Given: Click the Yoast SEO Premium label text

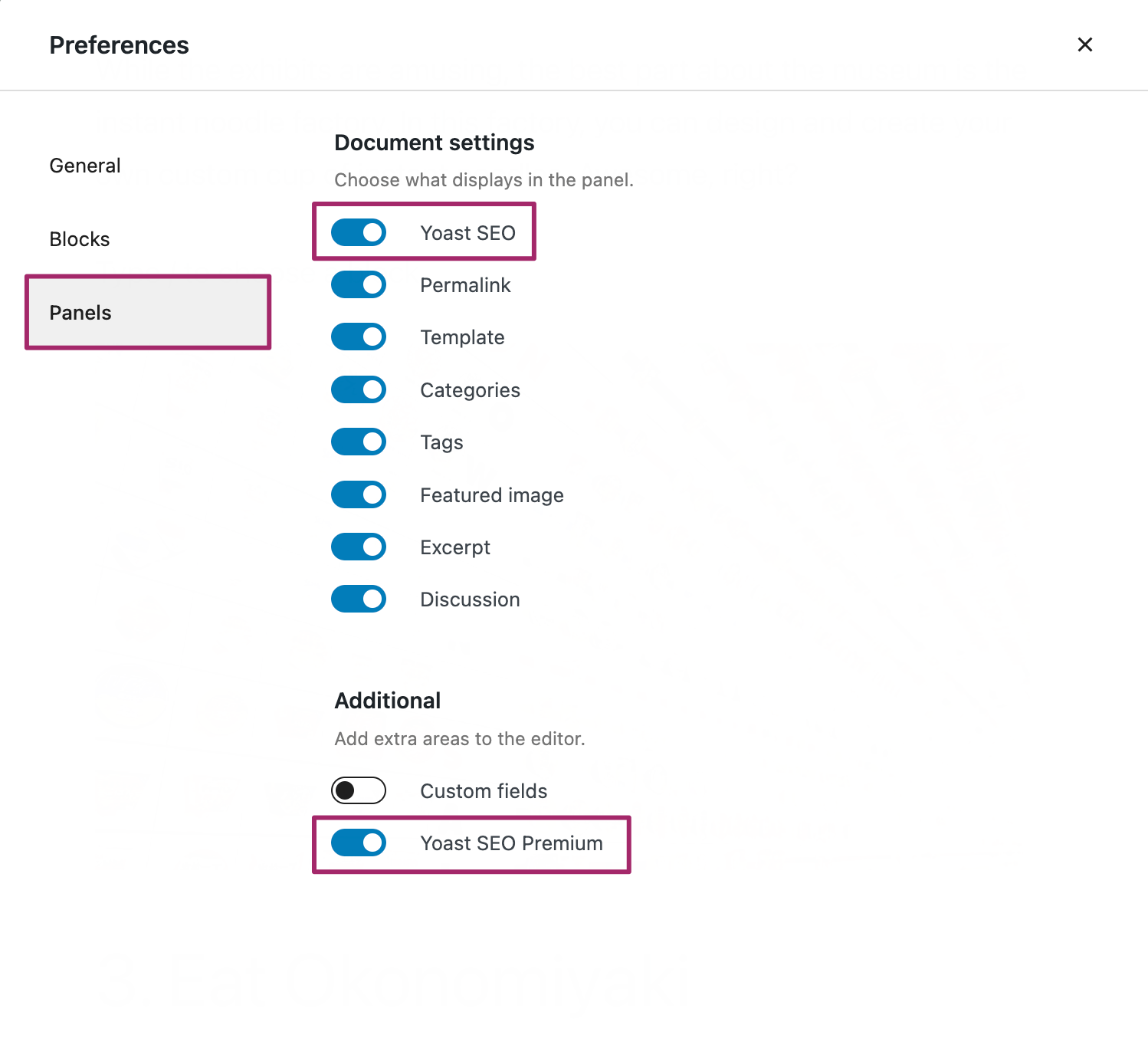Looking at the screenshot, I should [x=511, y=843].
